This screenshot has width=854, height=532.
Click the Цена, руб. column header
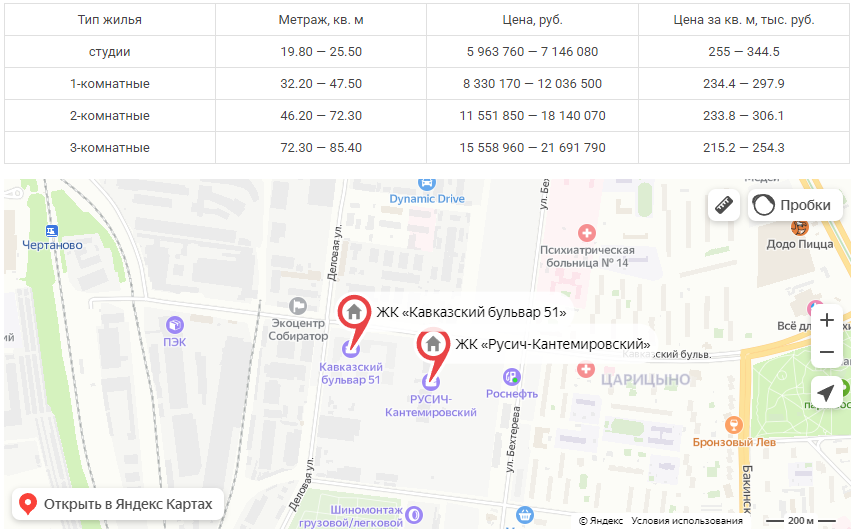[x=532, y=20]
